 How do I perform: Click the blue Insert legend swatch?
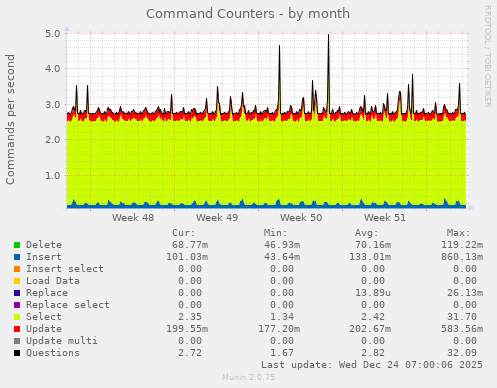(x=17, y=257)
